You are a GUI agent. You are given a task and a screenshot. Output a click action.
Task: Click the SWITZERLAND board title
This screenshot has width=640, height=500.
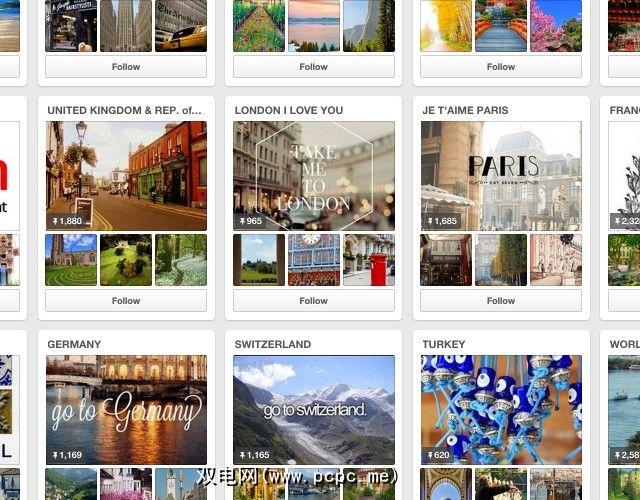tap(273, 344)
